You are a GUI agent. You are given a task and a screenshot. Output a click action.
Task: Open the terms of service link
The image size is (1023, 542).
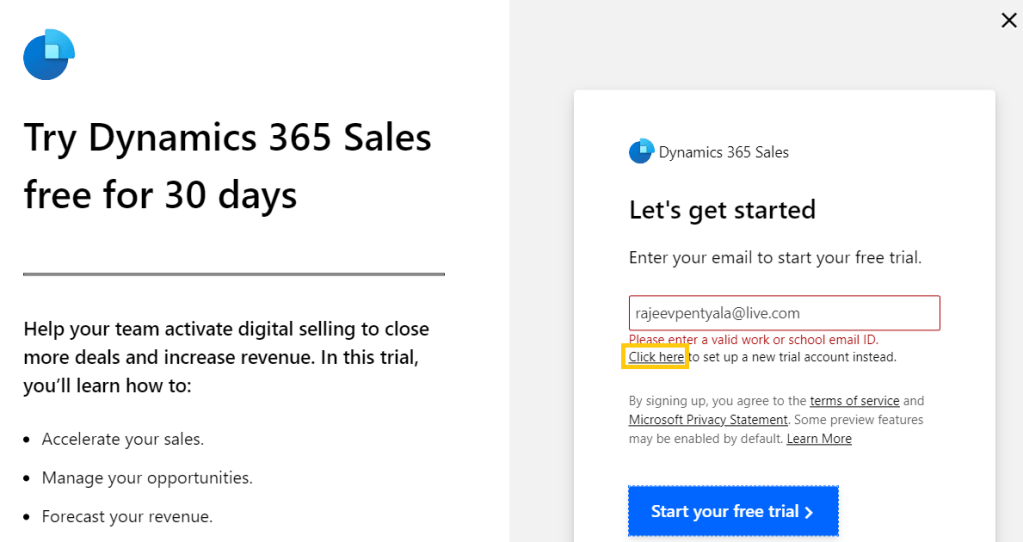tap(854, 401)
